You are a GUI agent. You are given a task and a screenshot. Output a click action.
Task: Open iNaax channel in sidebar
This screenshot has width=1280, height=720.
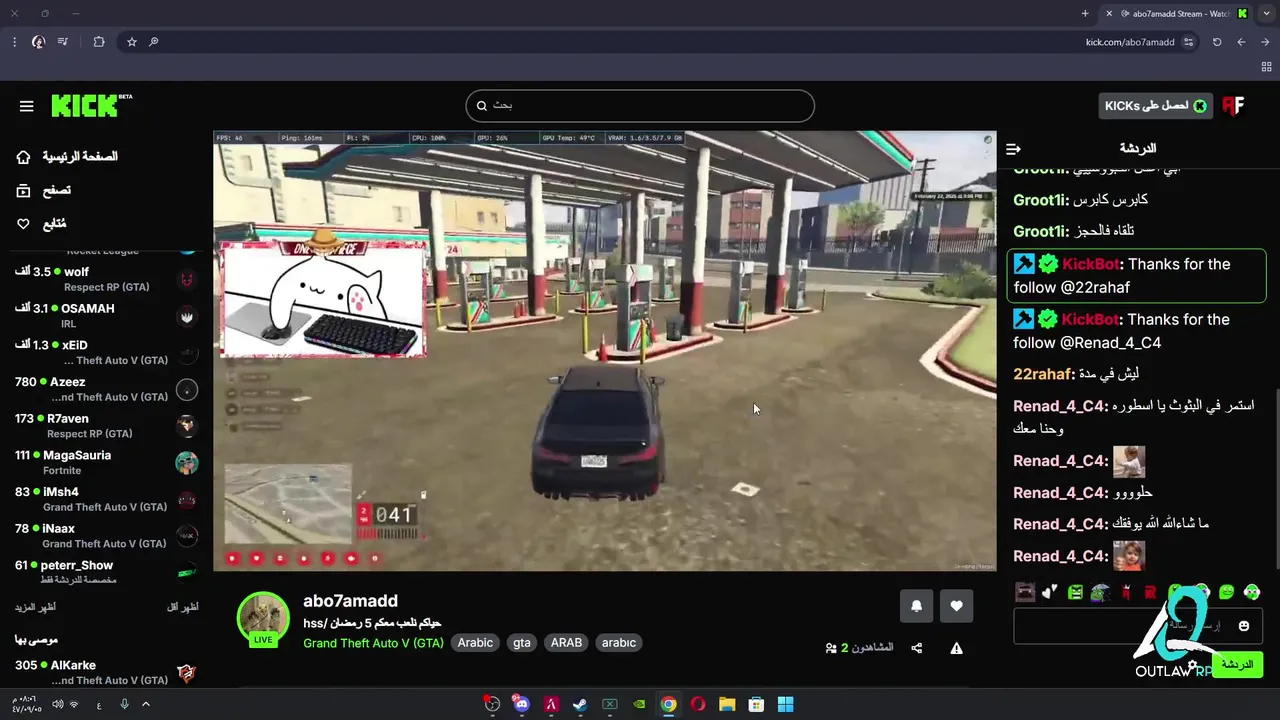point(105,536)
